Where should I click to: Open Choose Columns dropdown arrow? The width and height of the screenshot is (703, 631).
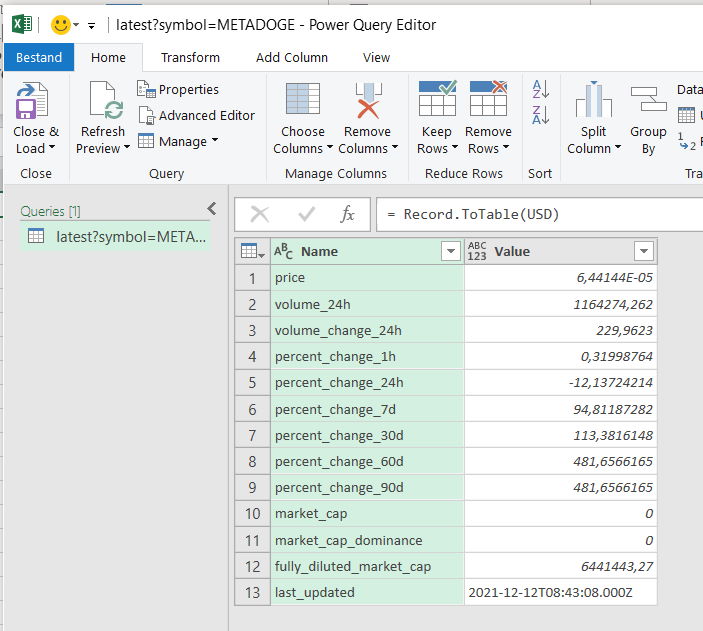tap(330, 147)
